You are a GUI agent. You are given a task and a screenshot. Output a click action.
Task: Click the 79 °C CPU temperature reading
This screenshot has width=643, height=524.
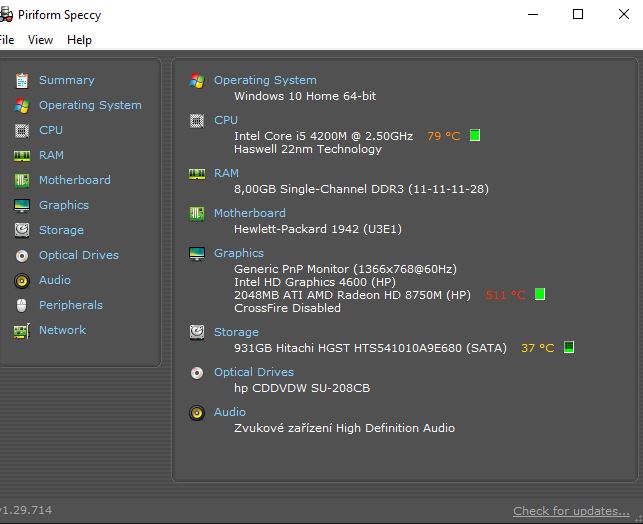pos(444,136)
